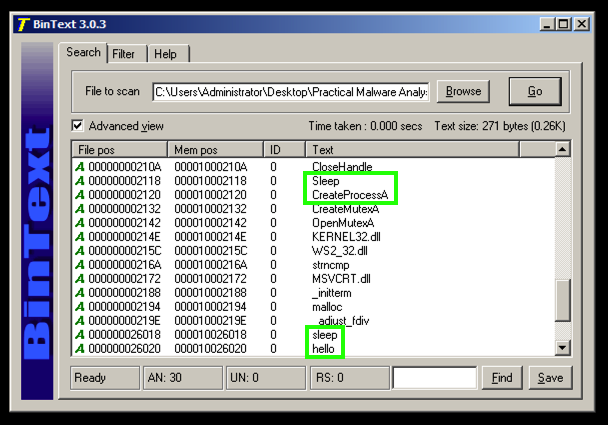This screenshot has width=608, height=425.
Task: Click the ANSI icon of CreateProcessA row
Action: 80,195
